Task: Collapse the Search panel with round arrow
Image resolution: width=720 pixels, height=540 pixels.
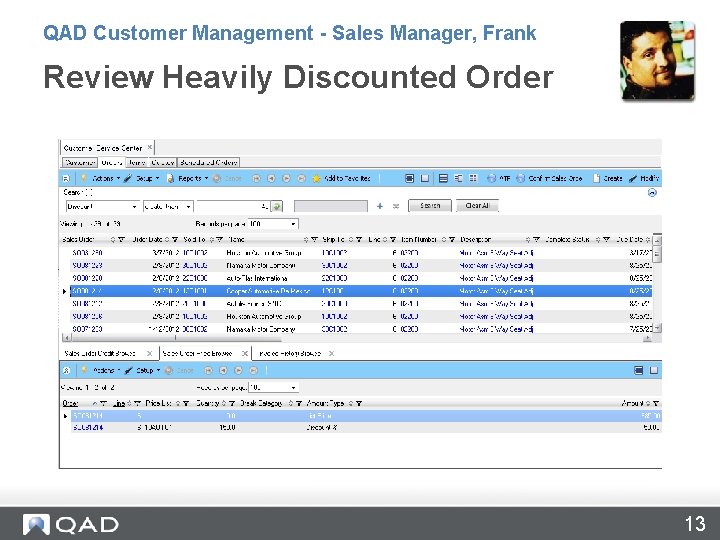Action: coord(652,192)
